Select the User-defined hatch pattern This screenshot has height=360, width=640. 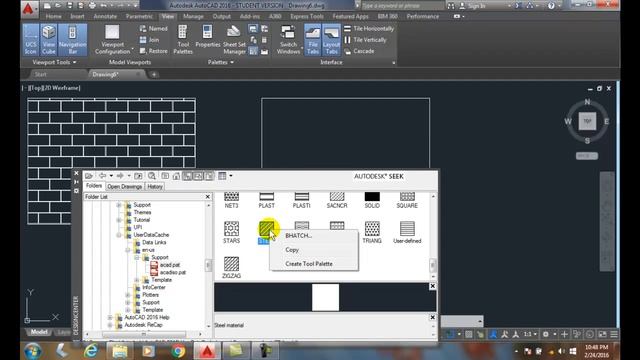pyautogui.click(x=407, y=232)
